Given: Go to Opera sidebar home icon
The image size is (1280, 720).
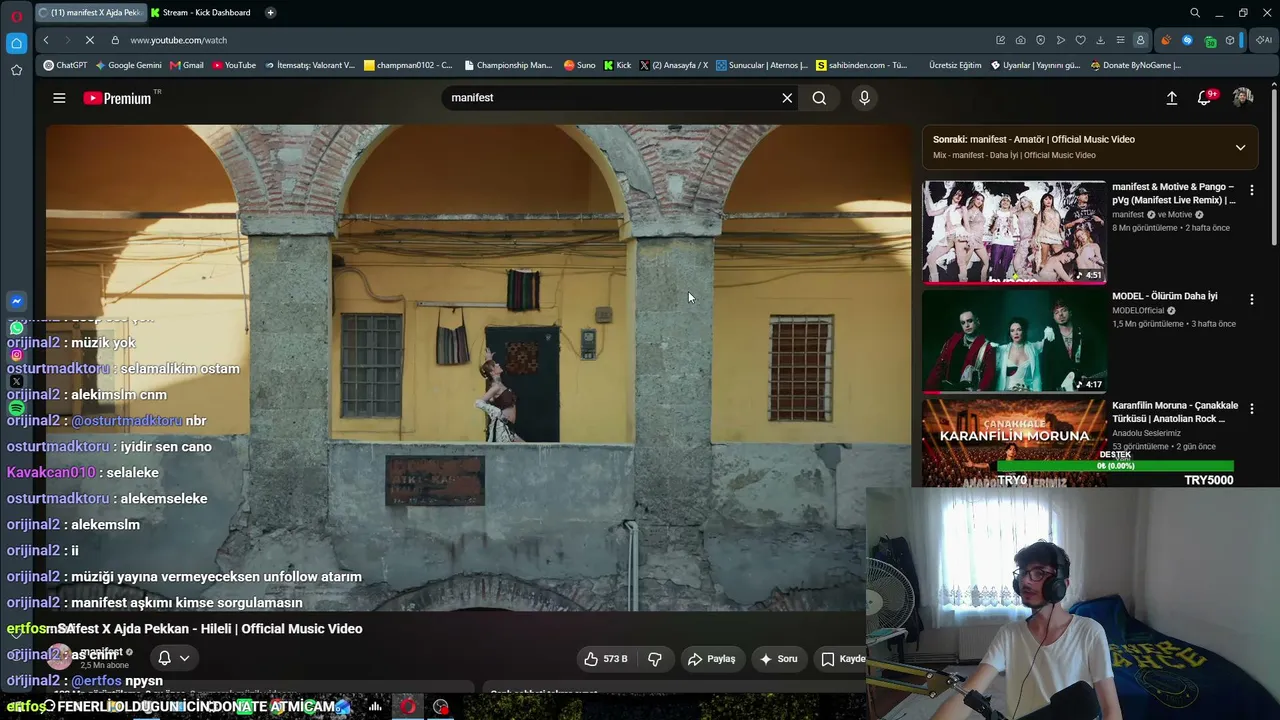Looking at the screenshot, I should tap(16, 43).
